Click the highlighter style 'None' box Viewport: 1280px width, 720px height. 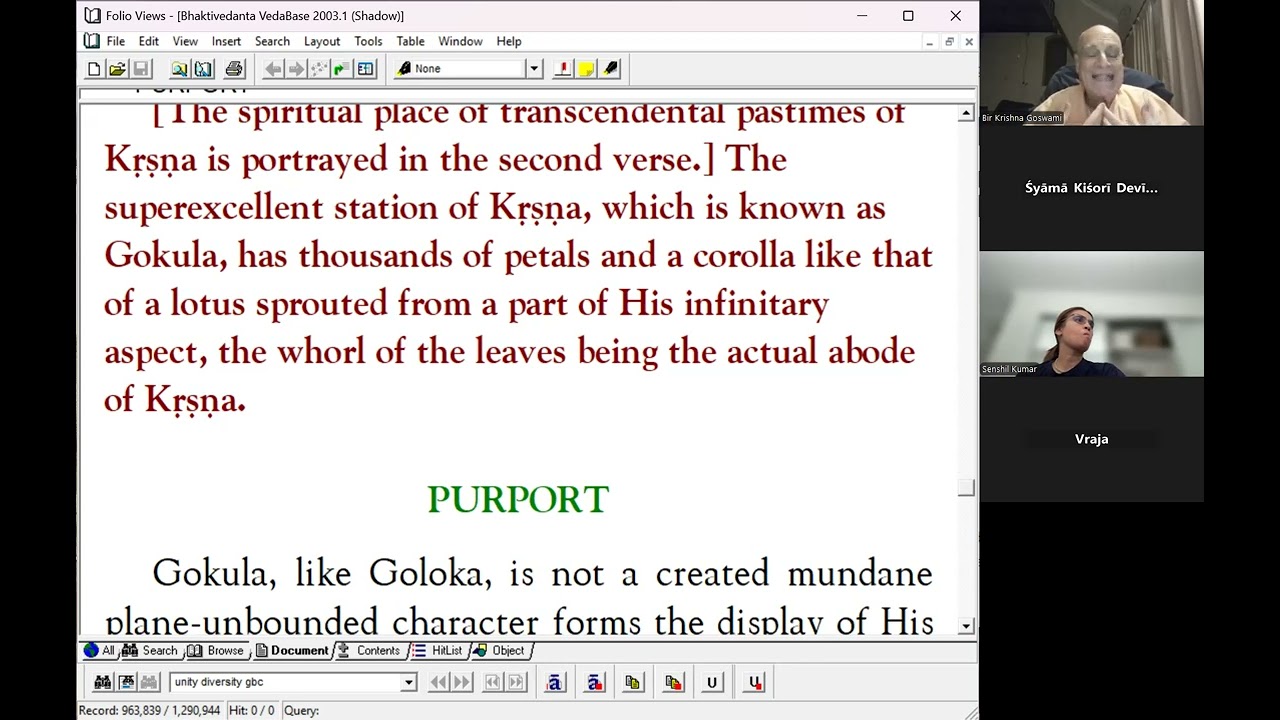click(x=461, y=69)
